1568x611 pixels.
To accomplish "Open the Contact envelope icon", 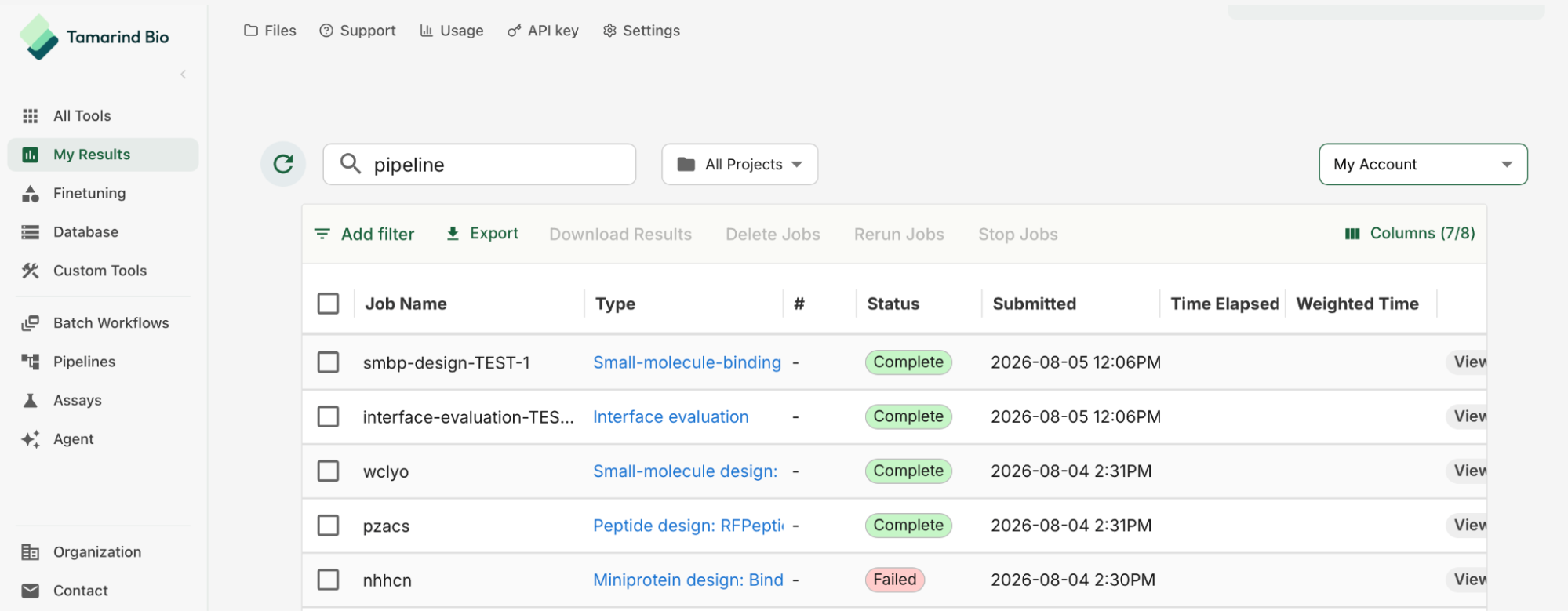I will (x=31, y=591).
